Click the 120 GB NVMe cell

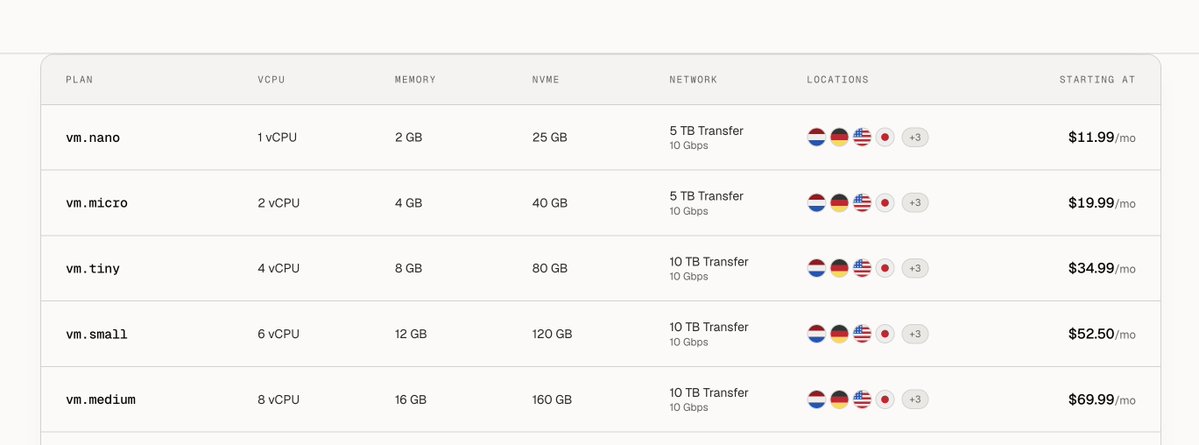coord(552,334)
